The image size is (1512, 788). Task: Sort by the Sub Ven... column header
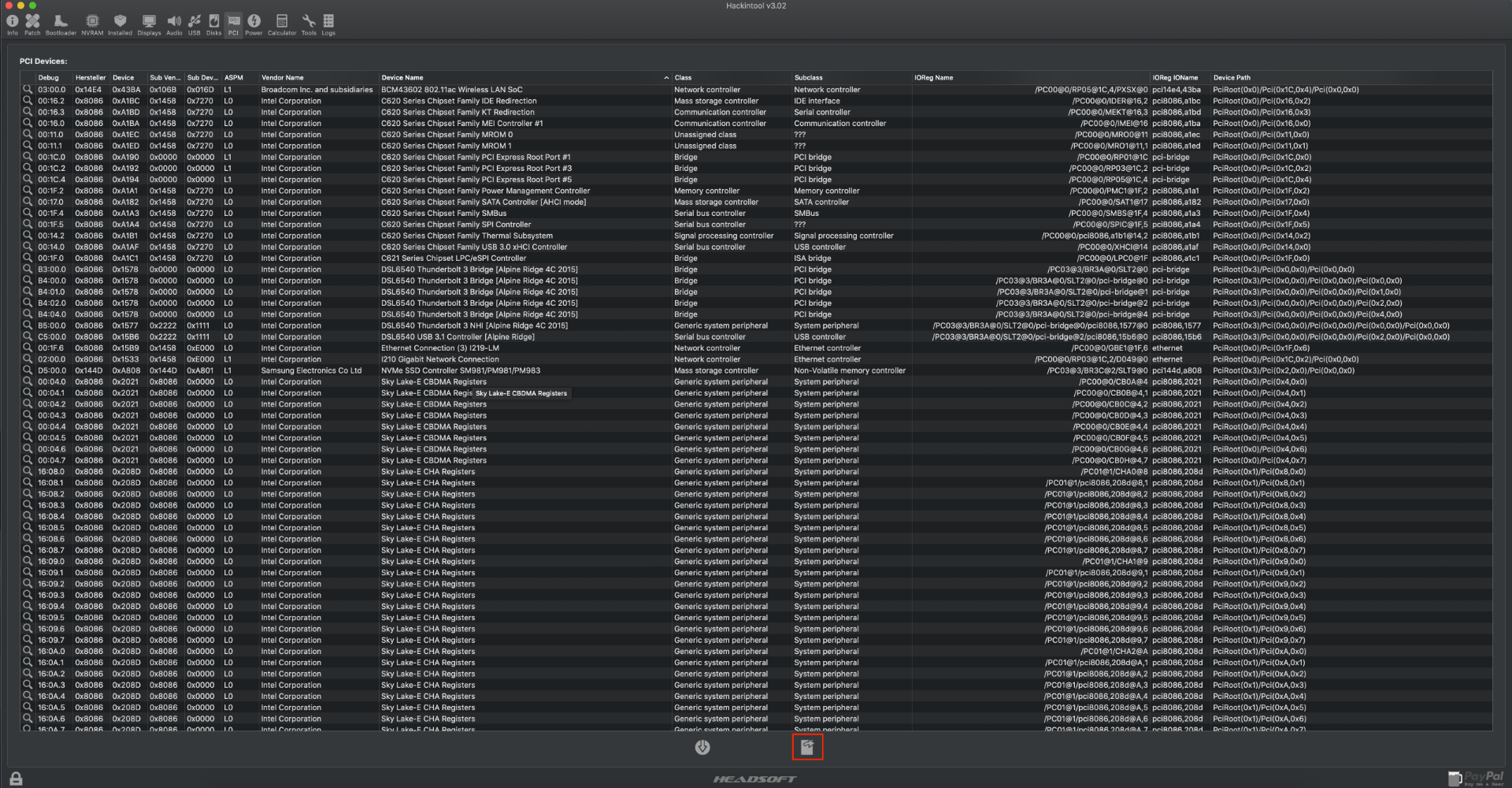click(166, 78)
